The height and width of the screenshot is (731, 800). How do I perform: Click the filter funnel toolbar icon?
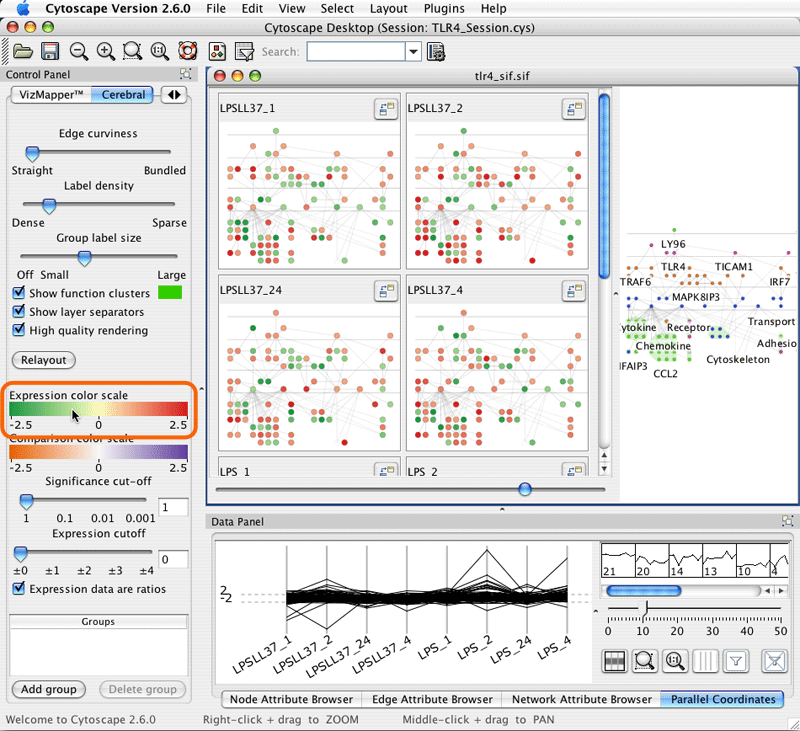tap(244, 52)
